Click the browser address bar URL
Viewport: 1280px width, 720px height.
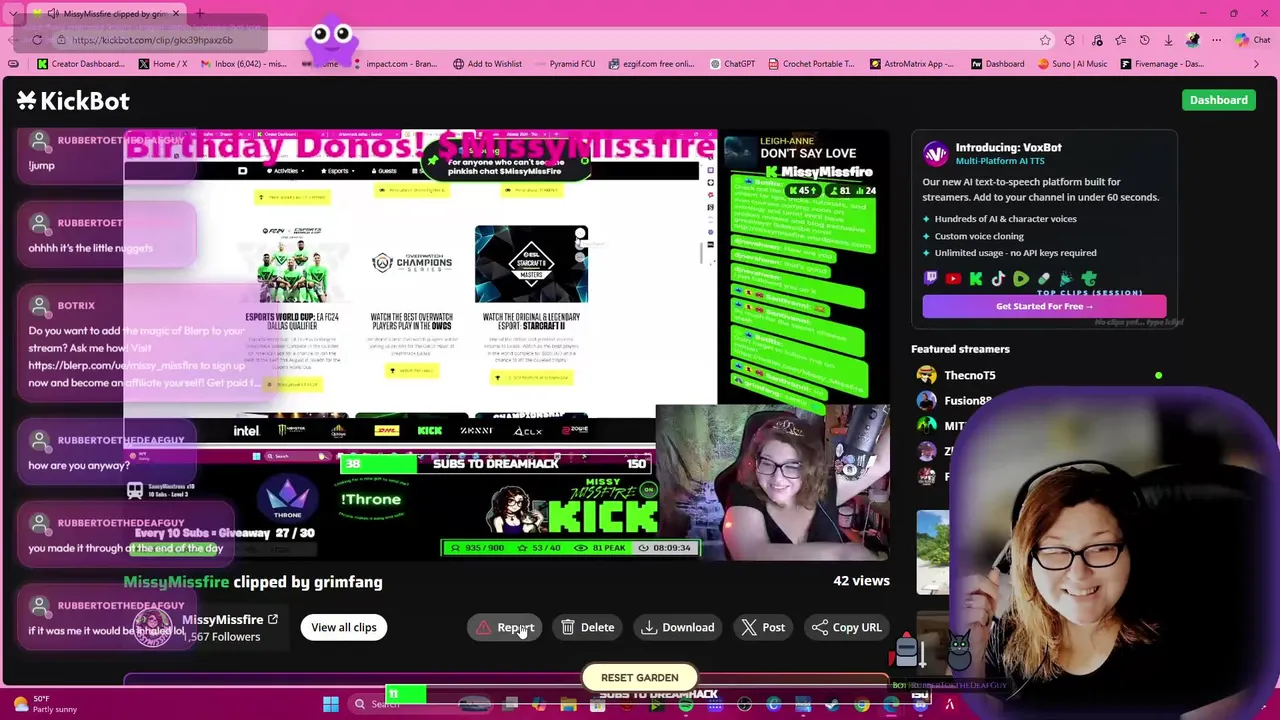pyautogui.click(x=152, y=40)
